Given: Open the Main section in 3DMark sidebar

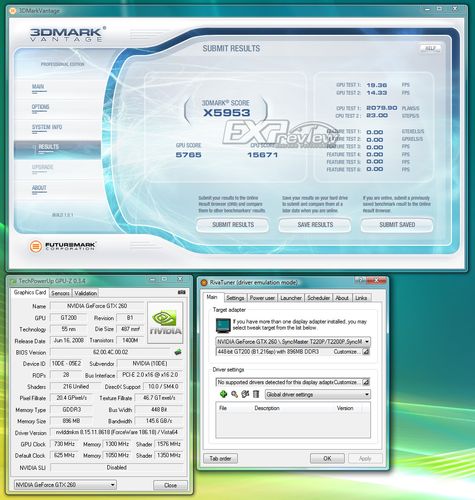Looking at the screenshot, I should [38, 87].
